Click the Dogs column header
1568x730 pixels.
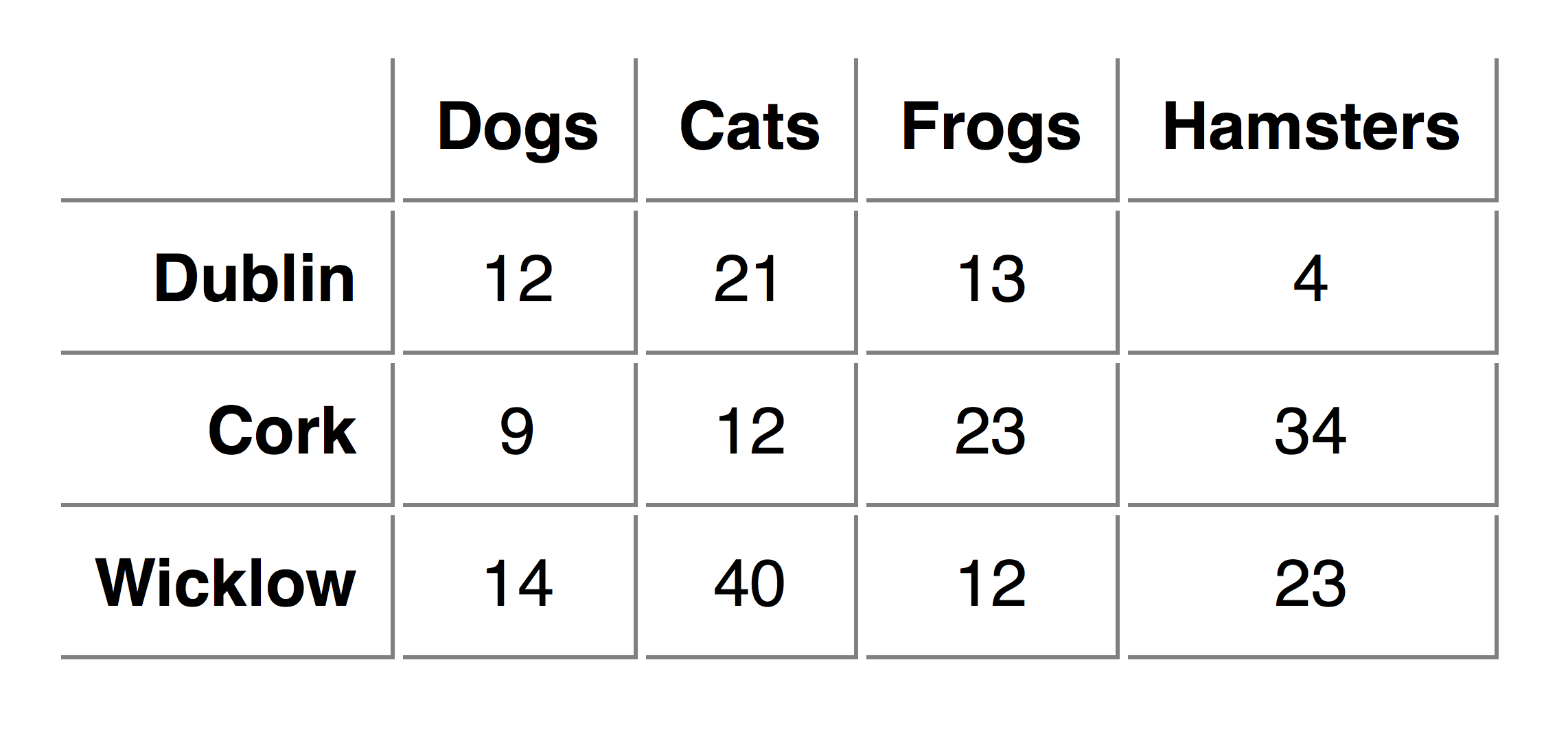coord(520,130)
